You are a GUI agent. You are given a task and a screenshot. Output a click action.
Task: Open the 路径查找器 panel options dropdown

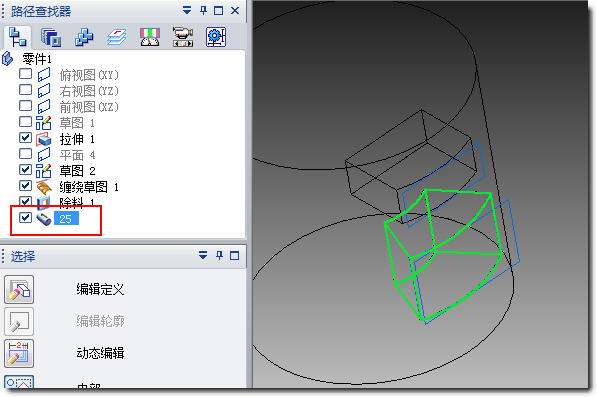tap(187, 10)
